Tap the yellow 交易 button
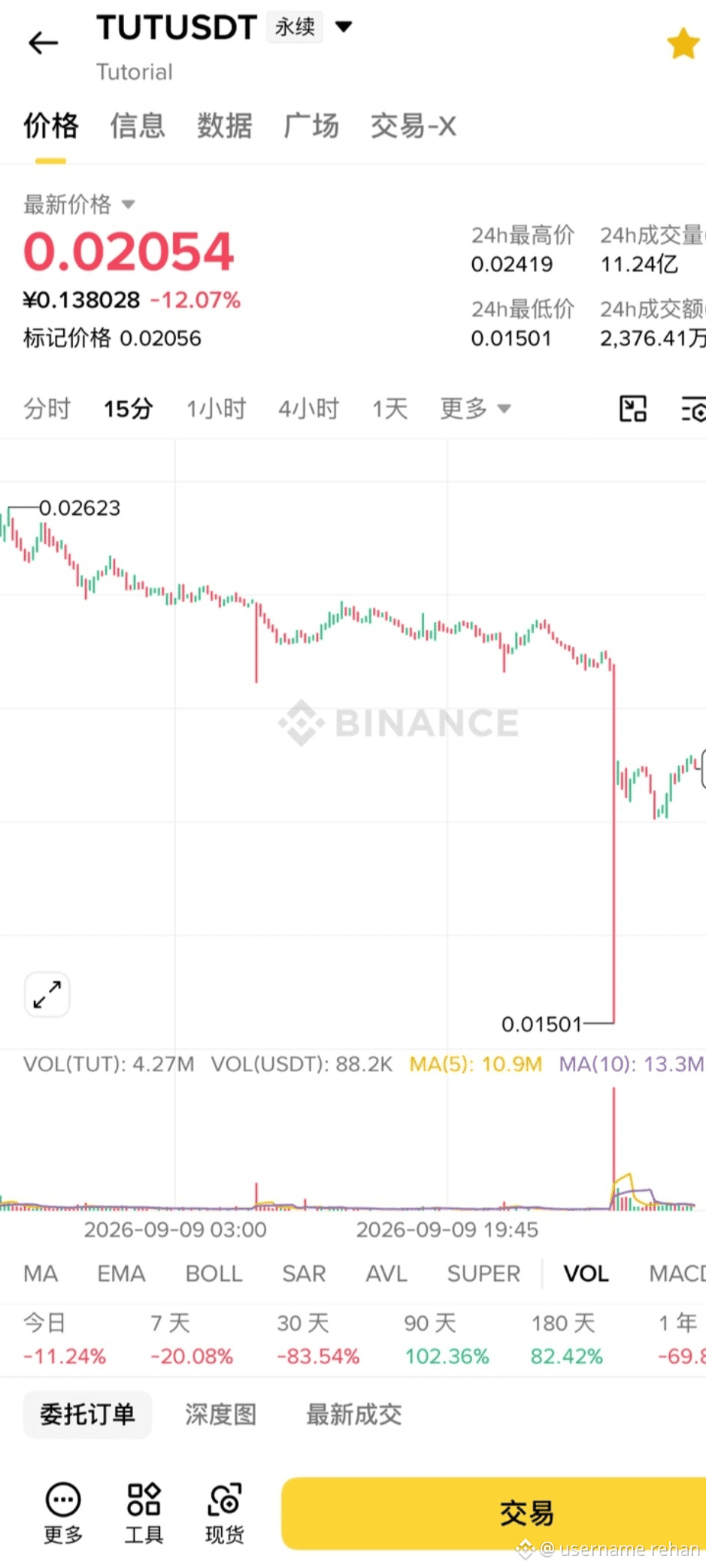Screen dimensions: 706x1568 pos(494,1513)
